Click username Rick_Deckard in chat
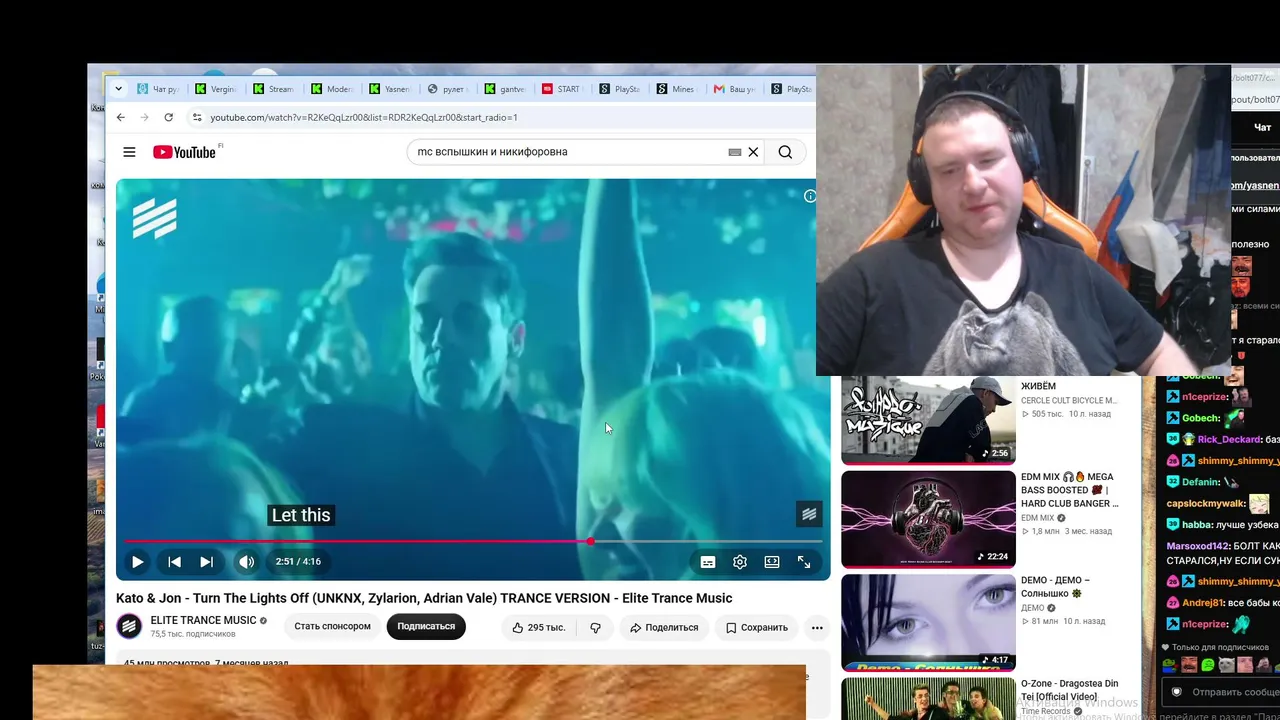 1229,440
